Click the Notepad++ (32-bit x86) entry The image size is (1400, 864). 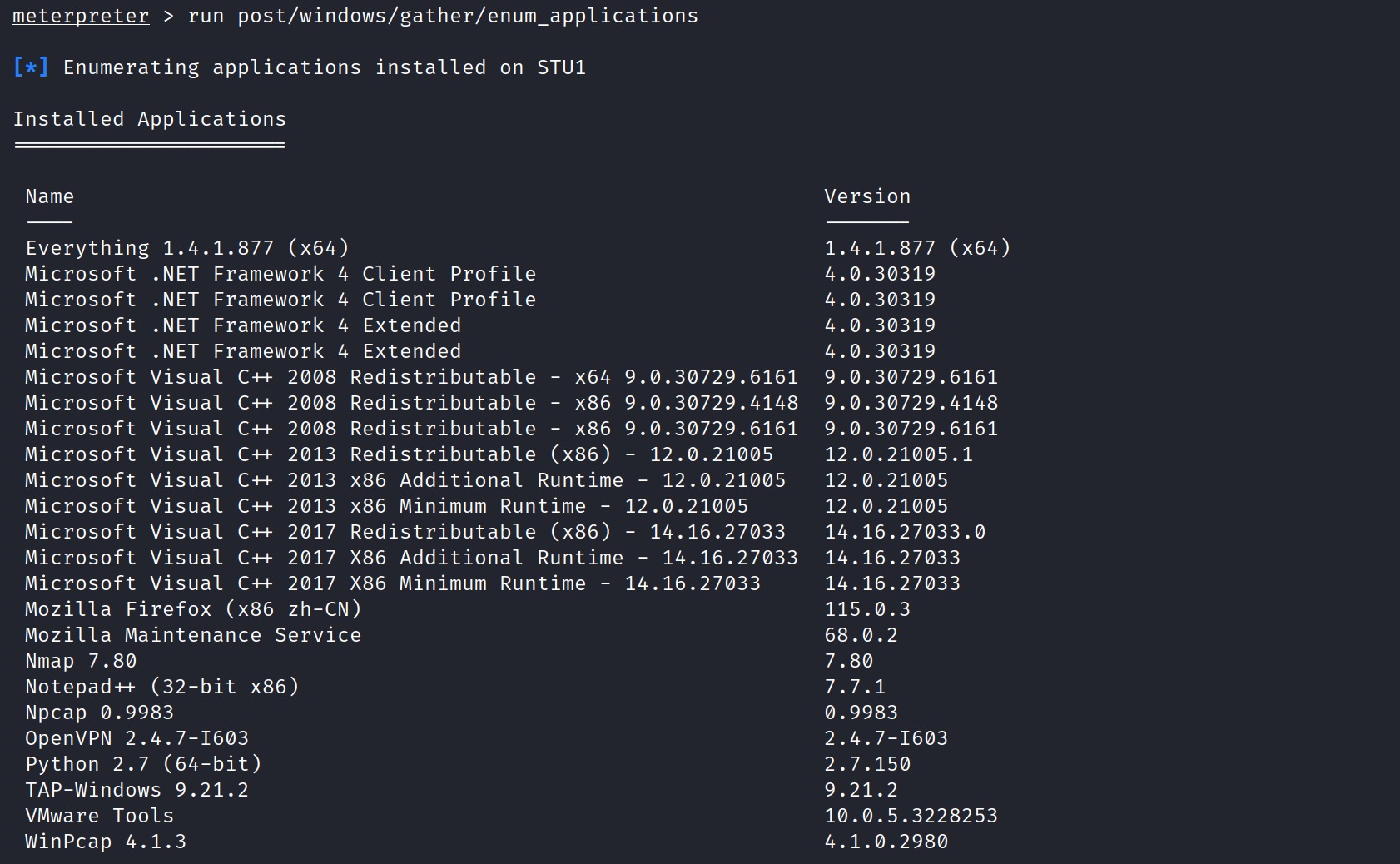click(162, 687)
